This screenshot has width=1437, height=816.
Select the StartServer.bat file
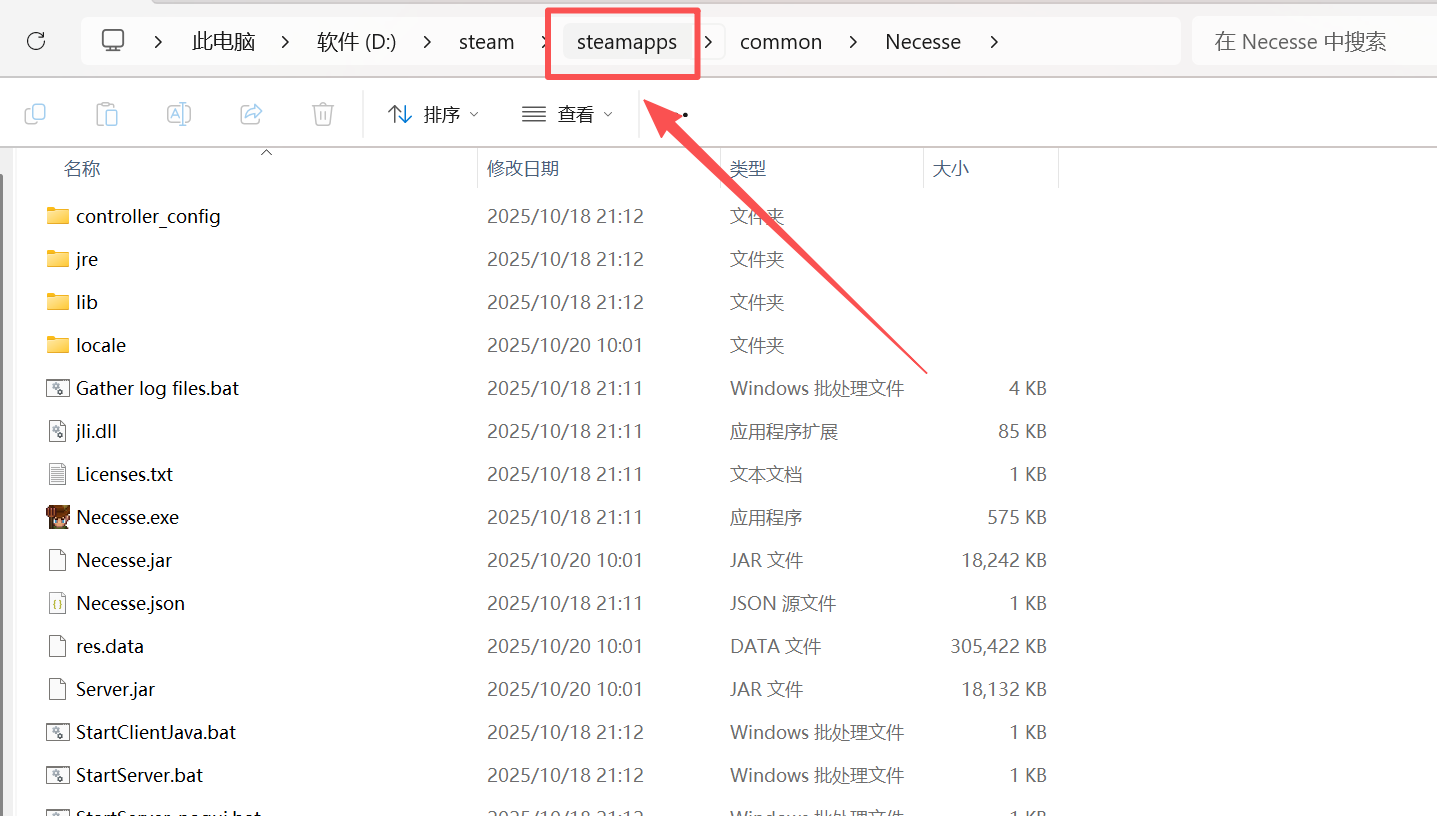point(139,775)
